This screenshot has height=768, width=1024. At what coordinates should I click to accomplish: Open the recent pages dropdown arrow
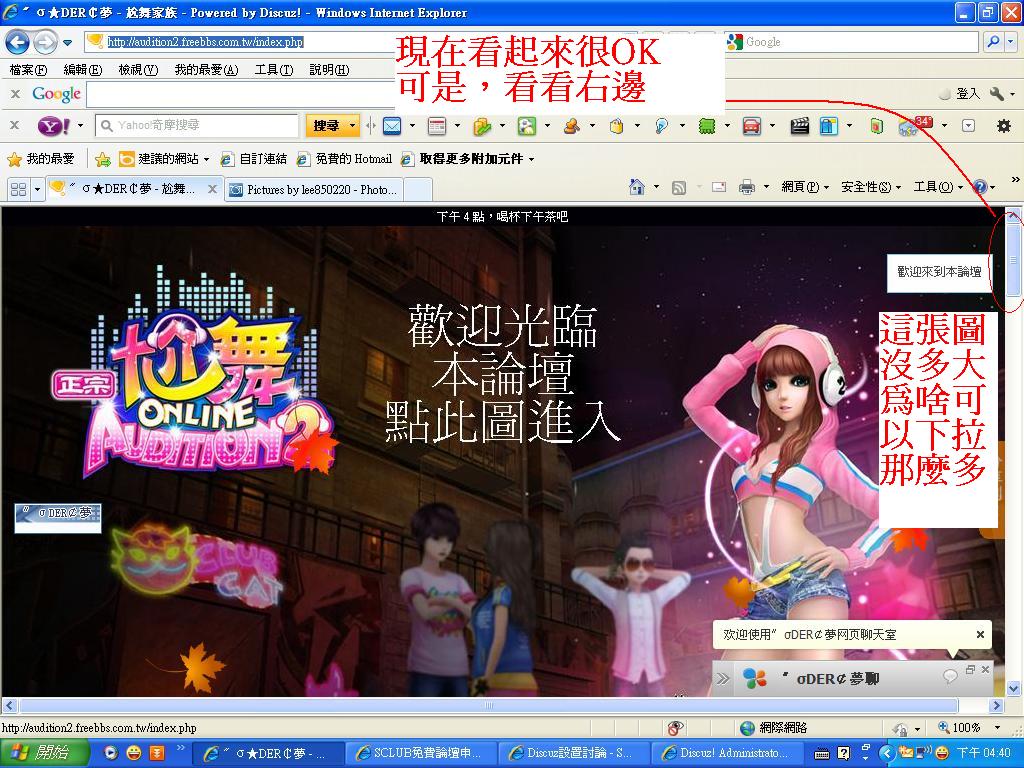(67, 43)
